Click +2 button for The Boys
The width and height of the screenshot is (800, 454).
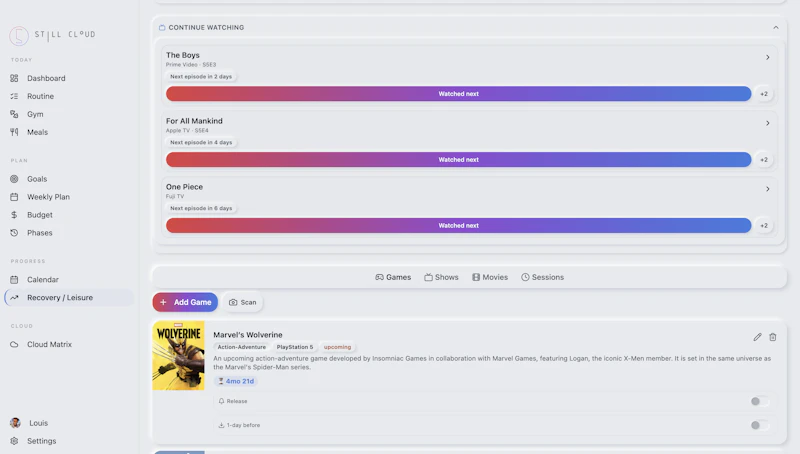(764, 94)
